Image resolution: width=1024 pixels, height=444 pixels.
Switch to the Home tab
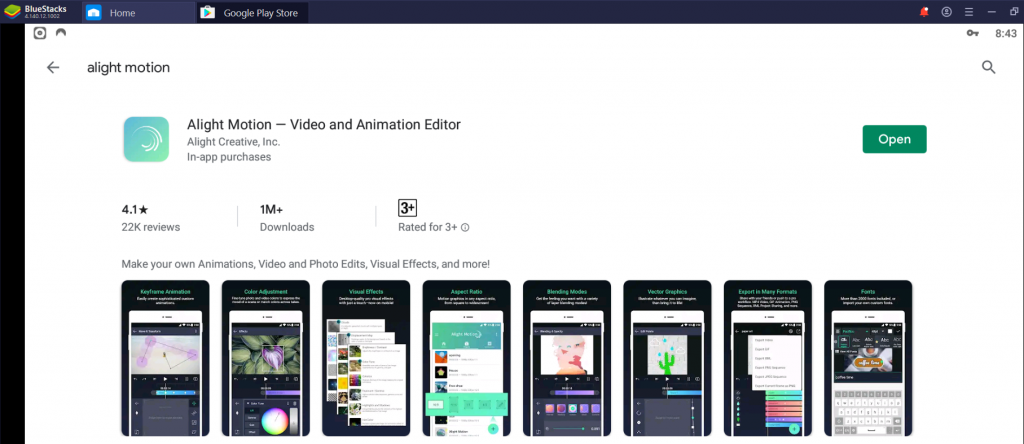tap(138, 12)
